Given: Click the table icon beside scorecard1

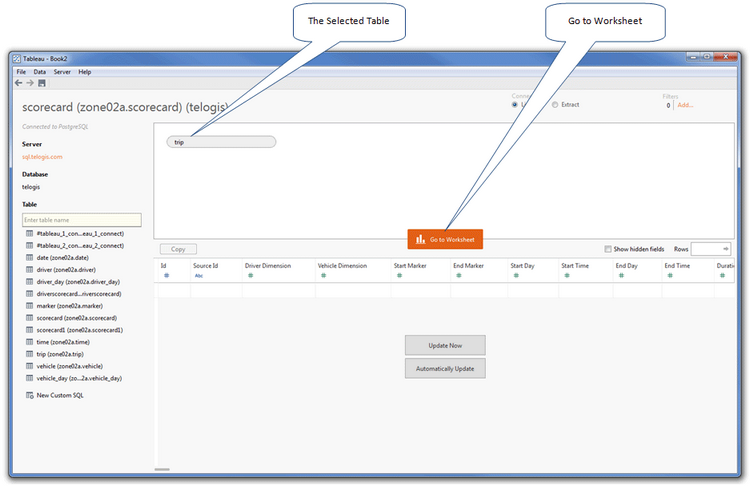Looking at the screenshot, I should tap(29, 330).
